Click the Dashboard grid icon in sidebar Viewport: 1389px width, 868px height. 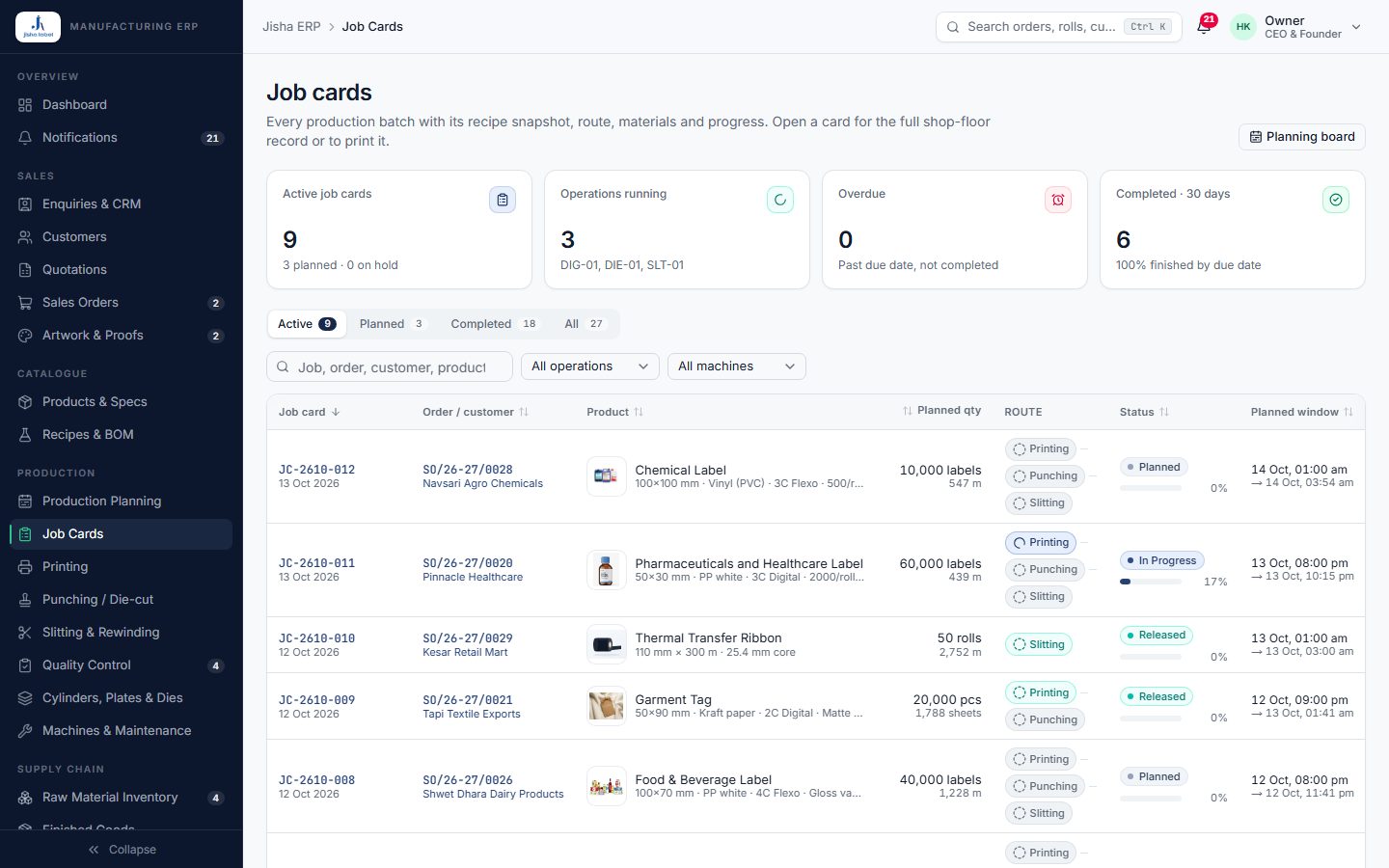[25, 105]
